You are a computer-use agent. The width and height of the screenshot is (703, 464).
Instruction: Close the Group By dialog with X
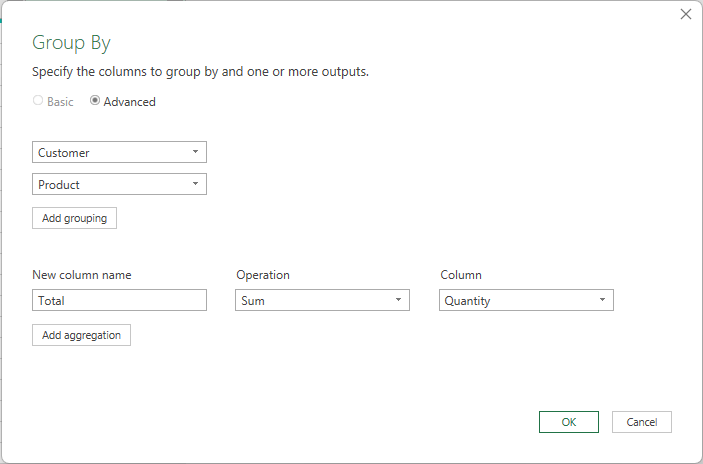point(686,14)
